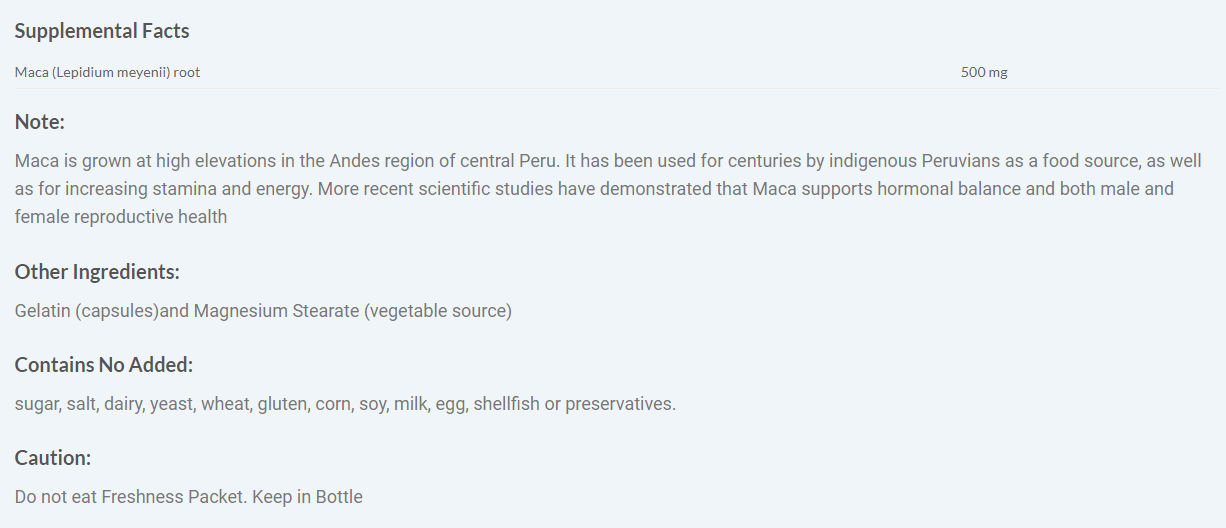Click the female reproductive health line

121,217
